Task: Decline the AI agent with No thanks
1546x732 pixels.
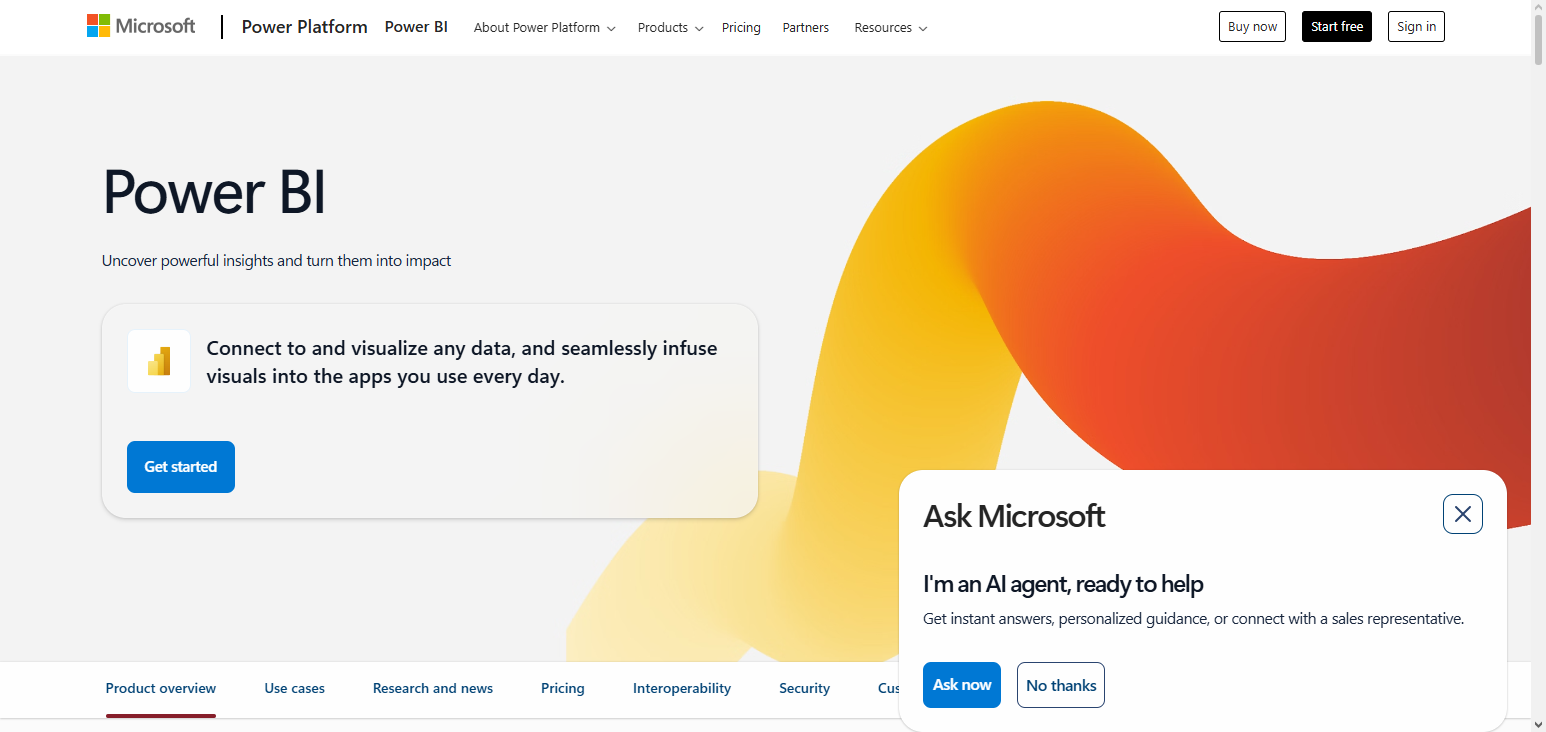Action: 1060,684
